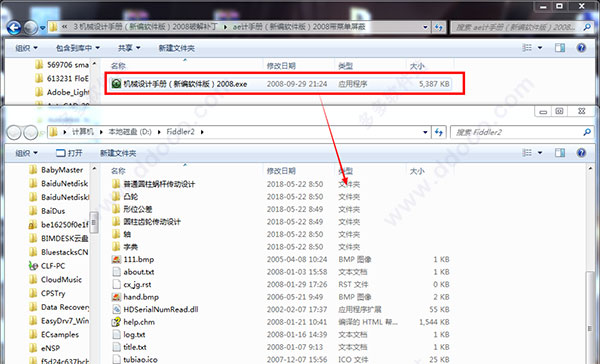Image resolution: width=600 pixels, height=364 pixels.
Task: Select BluestacksCN folder in navigation tree
Action: 59,252
